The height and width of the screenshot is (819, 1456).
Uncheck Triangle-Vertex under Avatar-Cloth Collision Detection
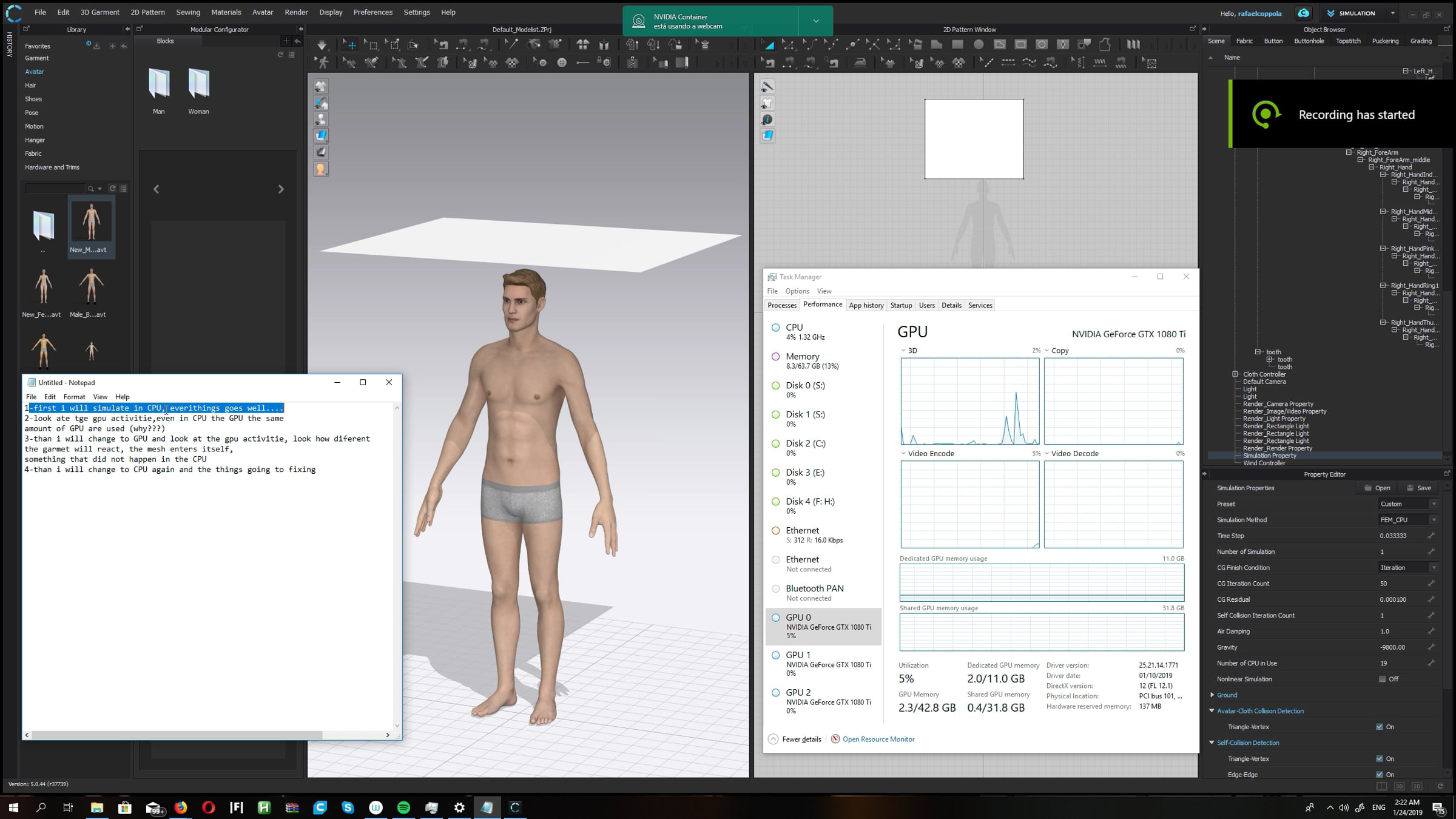(x=1380, y=727)
